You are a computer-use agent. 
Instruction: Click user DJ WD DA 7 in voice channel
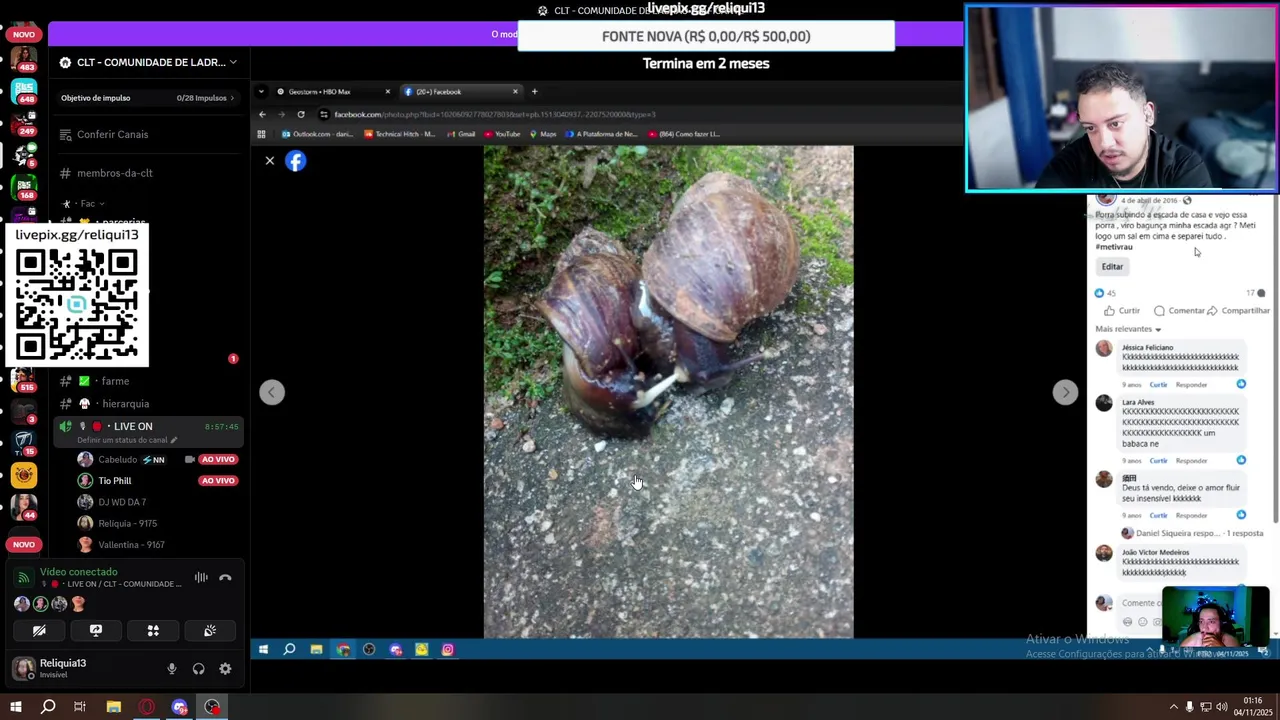[x=122, y=502]
